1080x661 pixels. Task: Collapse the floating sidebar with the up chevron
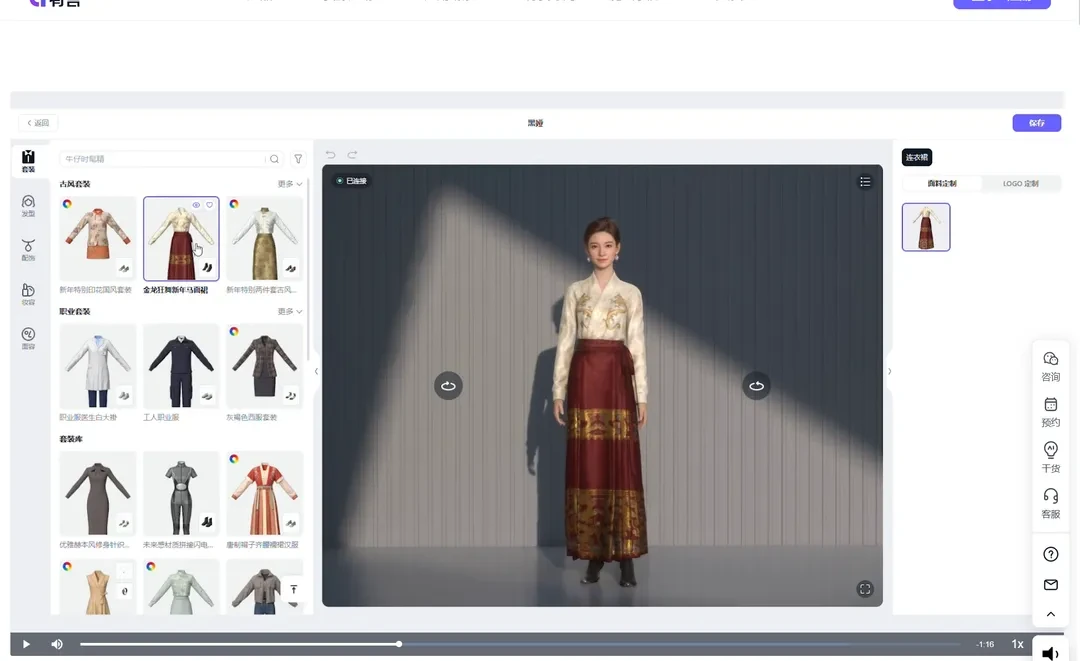(1050, 614)
